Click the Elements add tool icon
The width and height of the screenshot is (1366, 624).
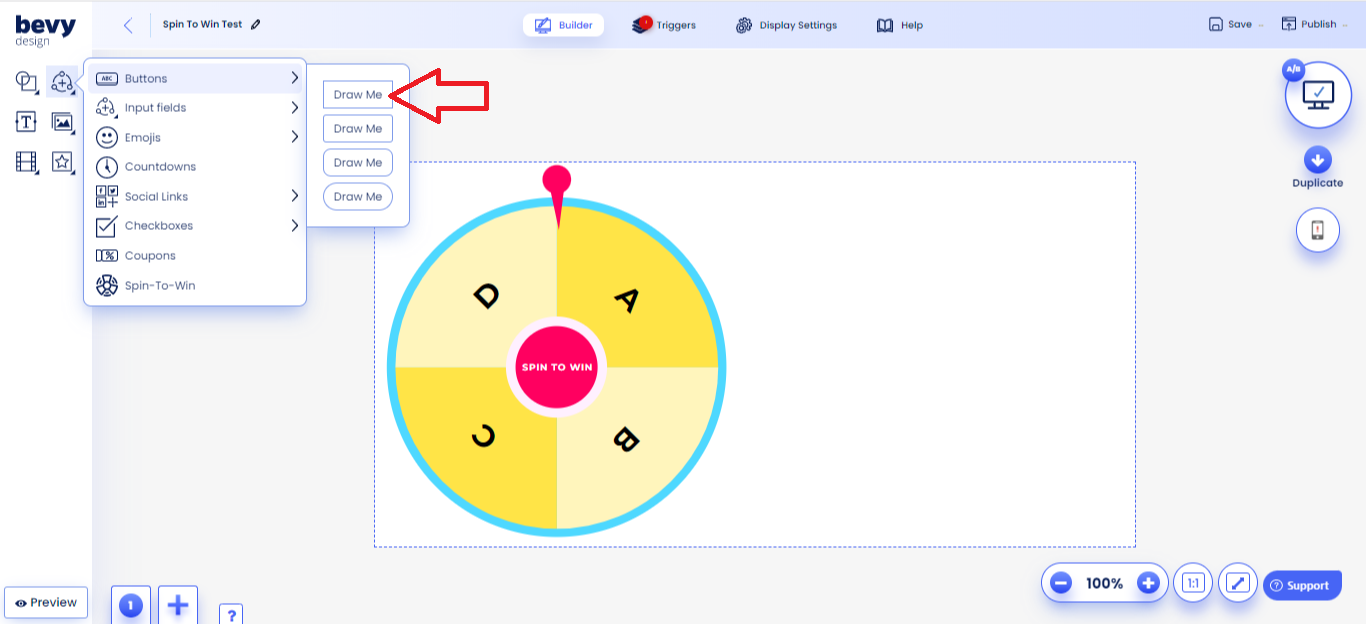(62, 82)
